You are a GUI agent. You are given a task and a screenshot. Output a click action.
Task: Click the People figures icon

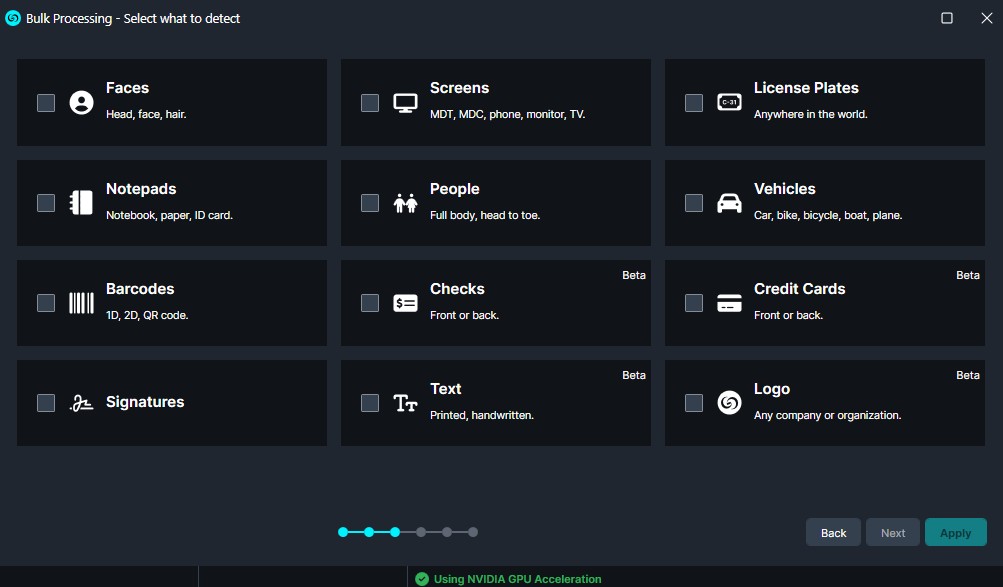405,203
